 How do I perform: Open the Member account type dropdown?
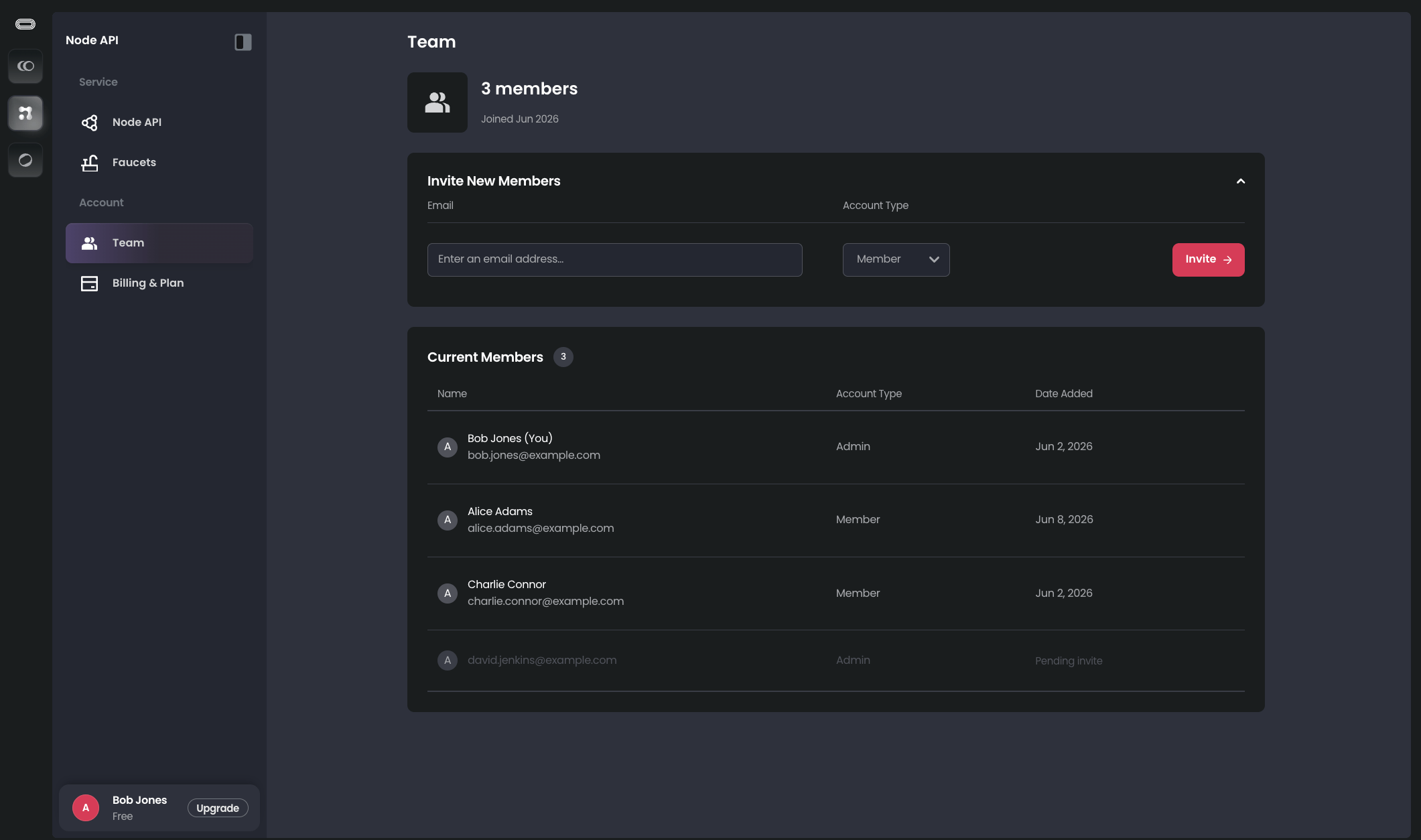896,260
